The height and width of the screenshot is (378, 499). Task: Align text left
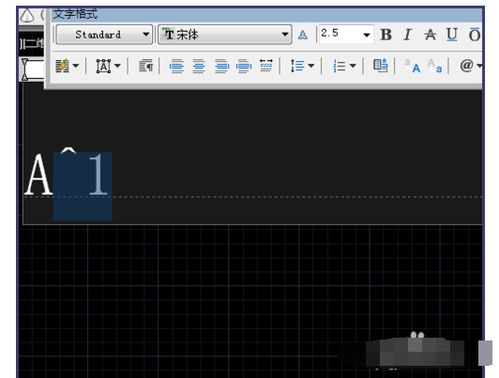pyautogui.click(x=177, y=66)
